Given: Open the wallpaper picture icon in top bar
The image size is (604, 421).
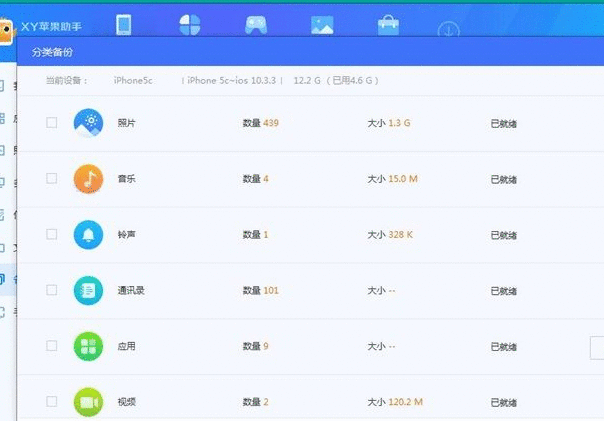Looking at the screenshot, I should [x=322, y=25].
